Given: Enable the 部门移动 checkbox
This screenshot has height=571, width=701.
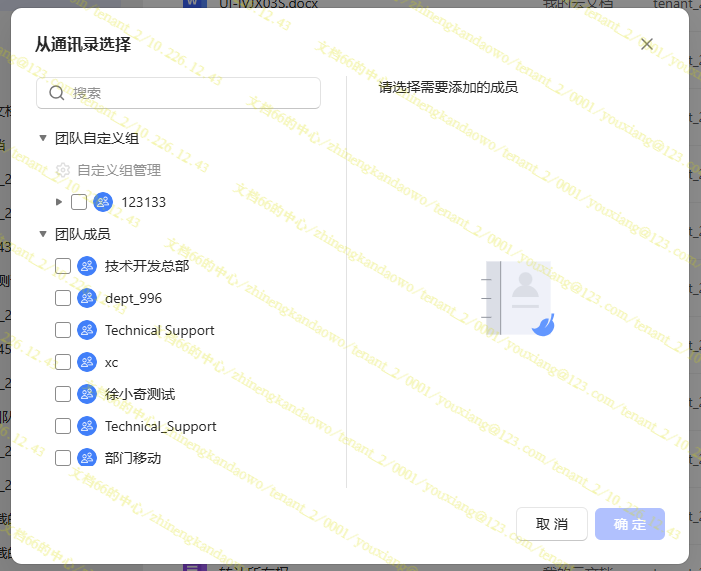Looking at the screenshot, I should 63,458.
